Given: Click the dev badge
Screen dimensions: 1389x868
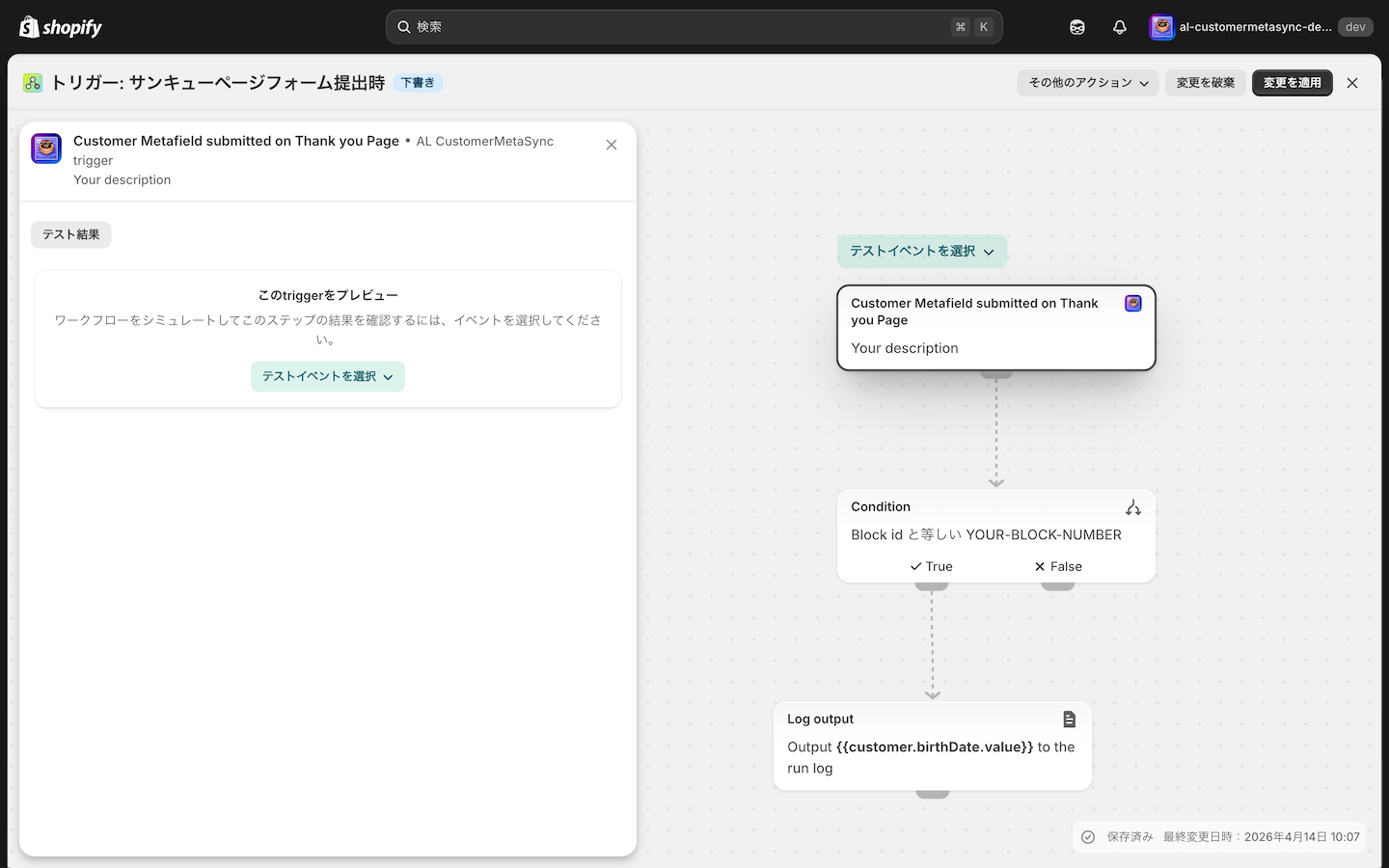Looking at the screenshot, I should pos(1355,27).
